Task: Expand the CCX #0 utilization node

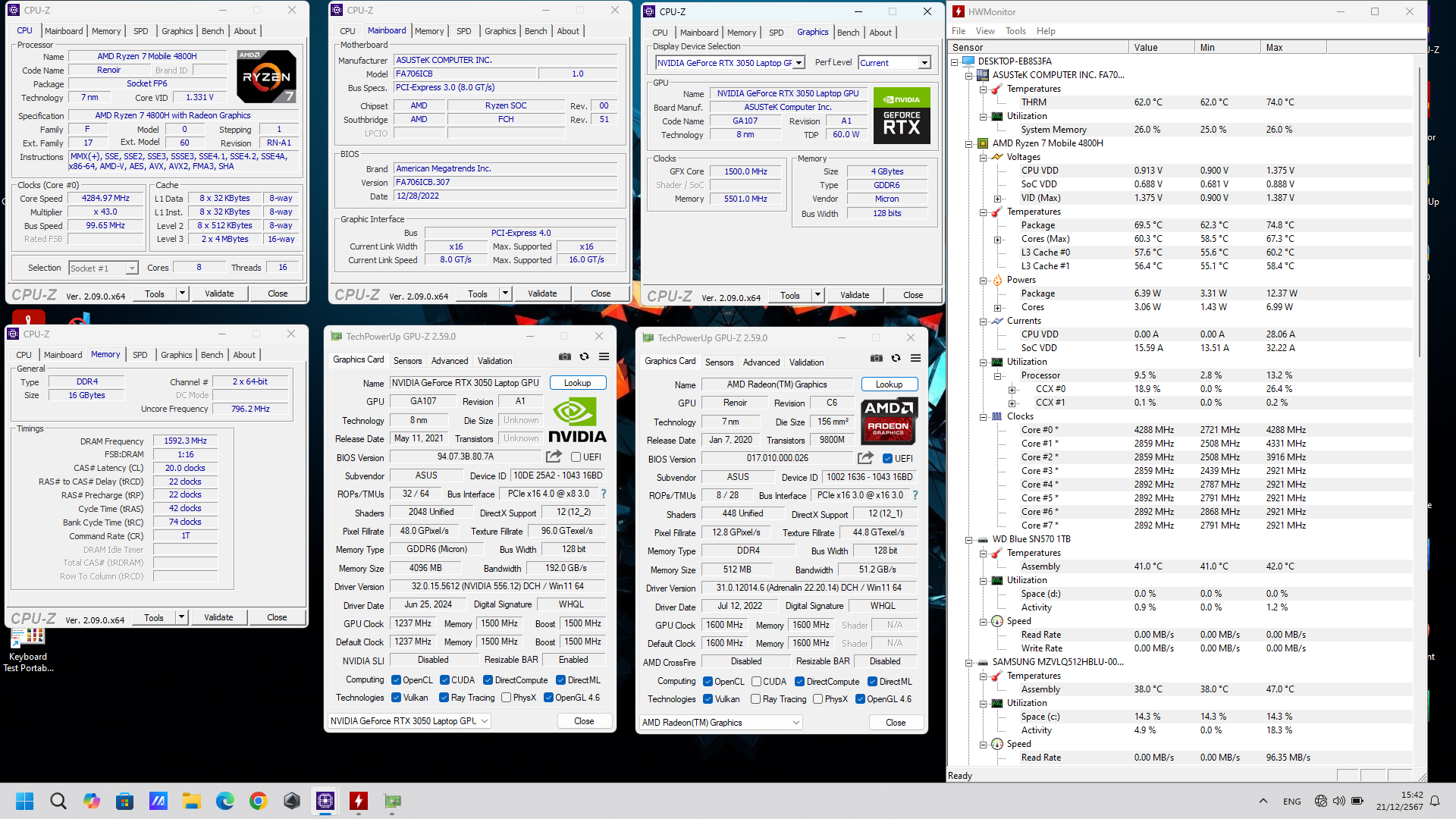Action: (1012, 390)
